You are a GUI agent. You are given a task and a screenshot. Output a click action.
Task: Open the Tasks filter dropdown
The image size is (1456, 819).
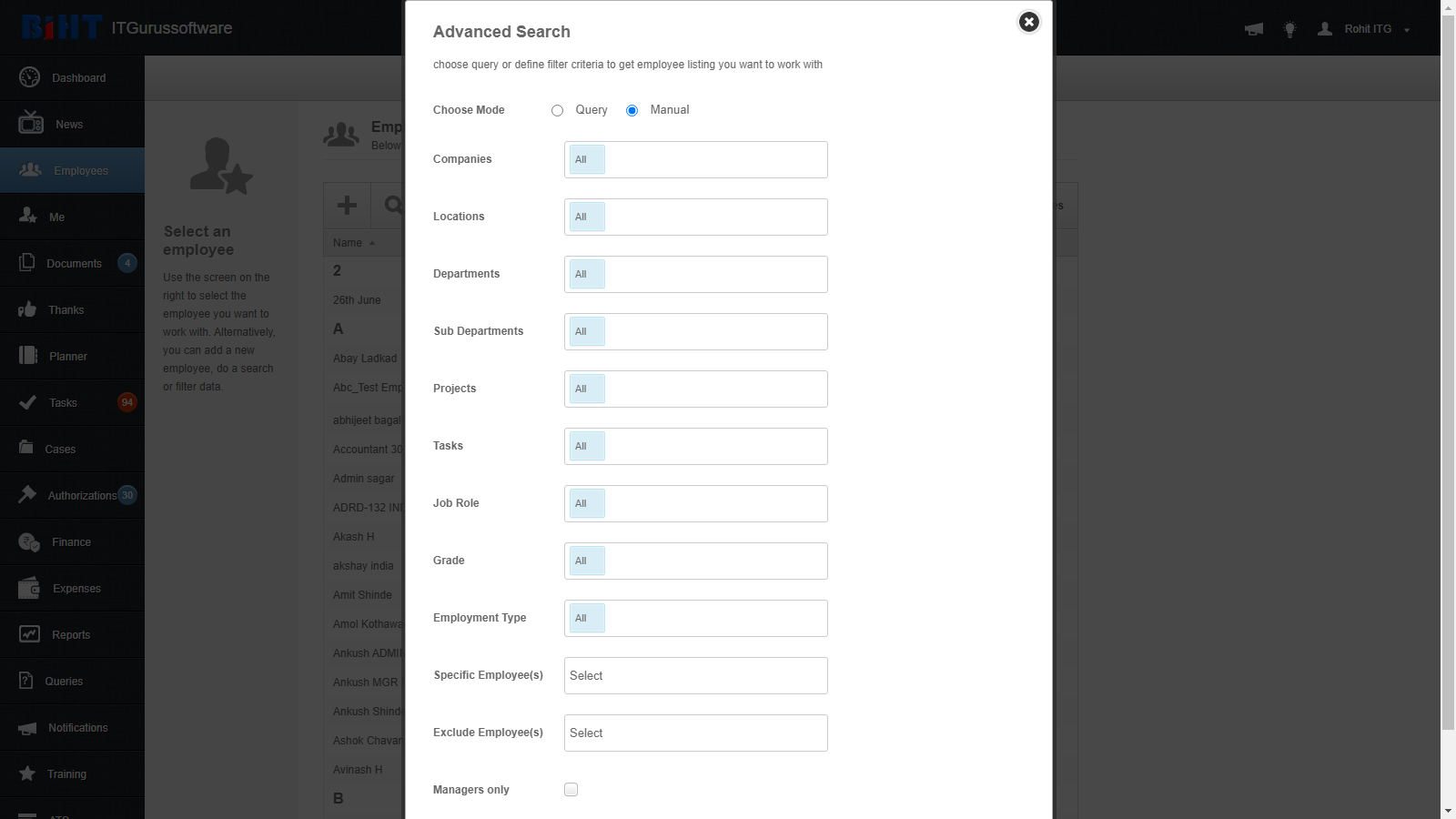[x=696, y=446]
